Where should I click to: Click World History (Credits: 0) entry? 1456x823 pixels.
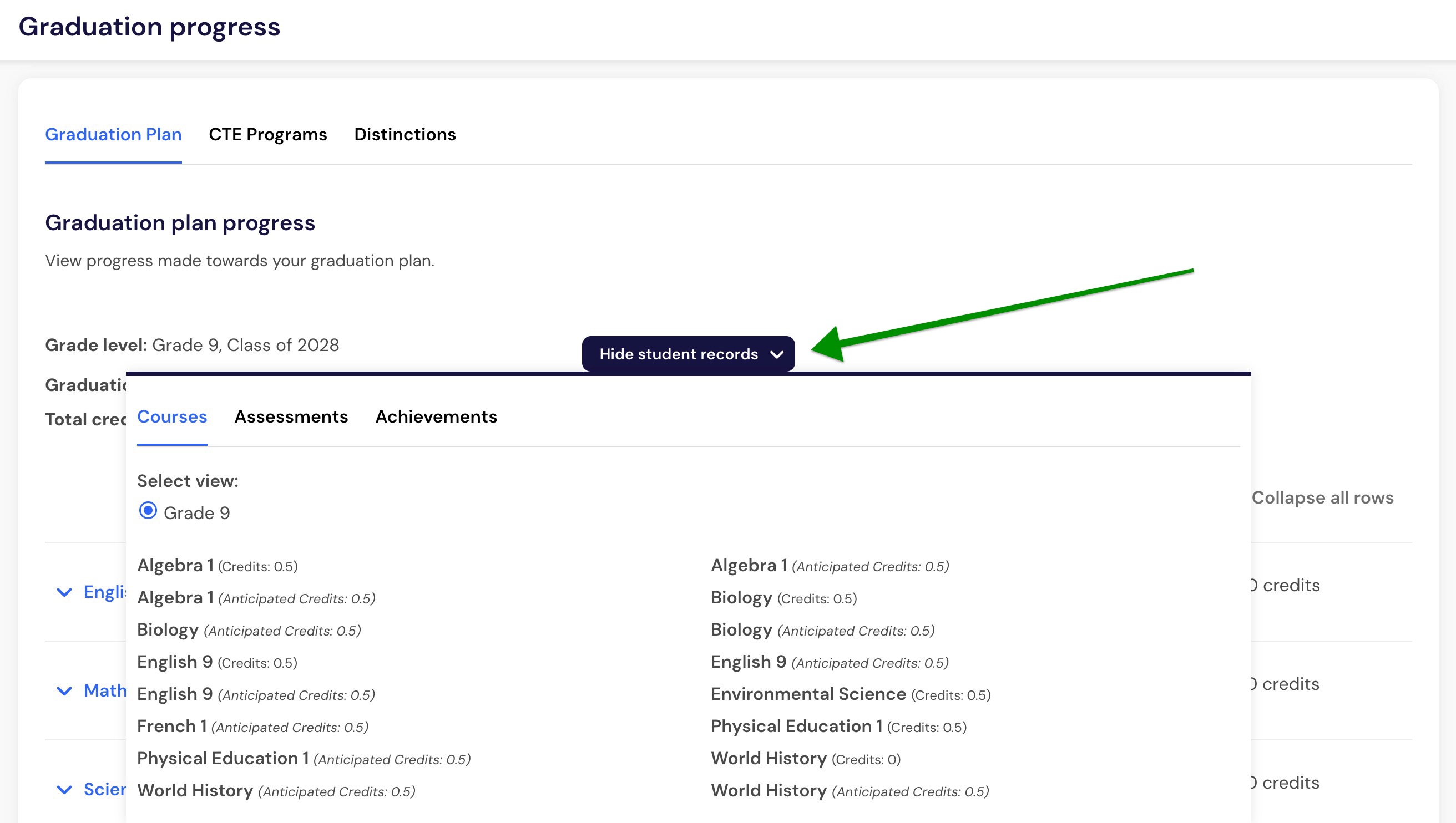point(806,759)
